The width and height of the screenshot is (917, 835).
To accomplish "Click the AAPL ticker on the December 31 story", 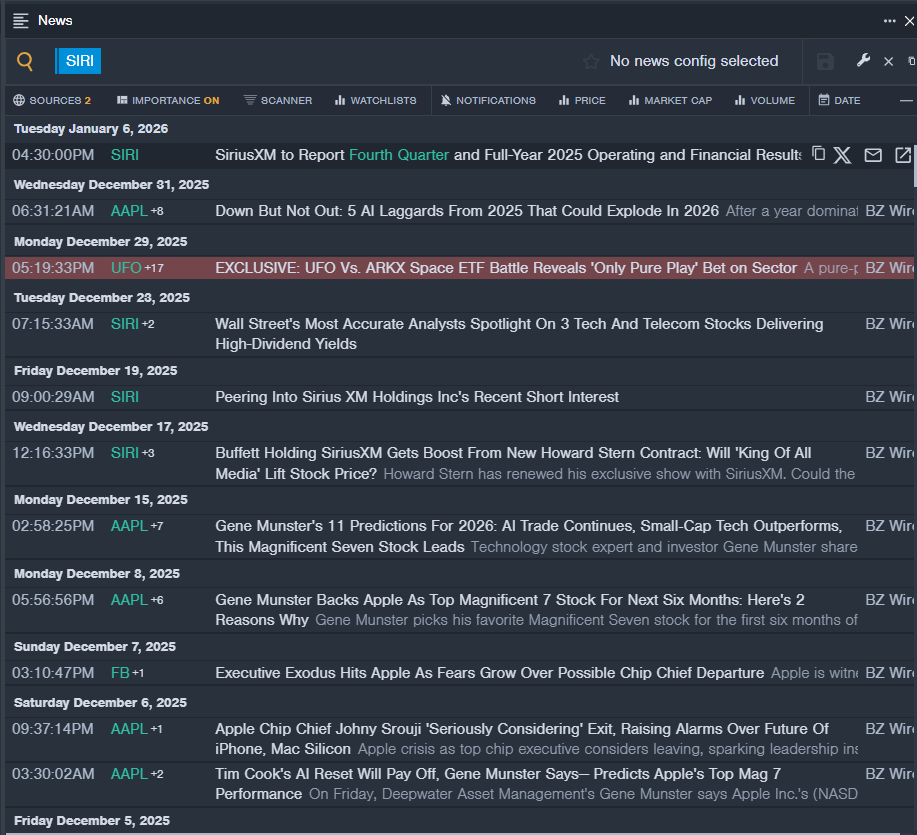I will pyautogui.click(x=129, y=211).
